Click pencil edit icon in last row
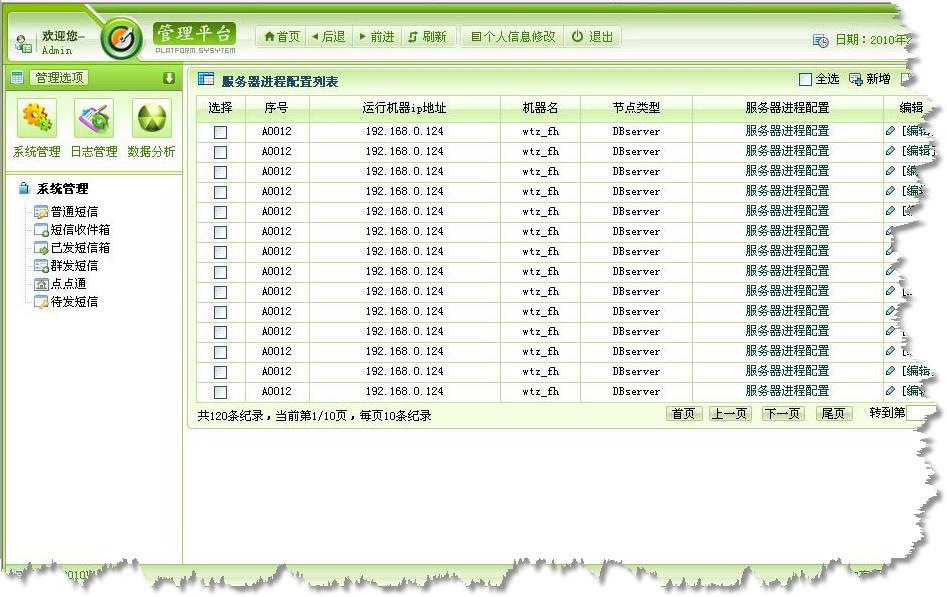The image size is (947, 597). (890, 391)
